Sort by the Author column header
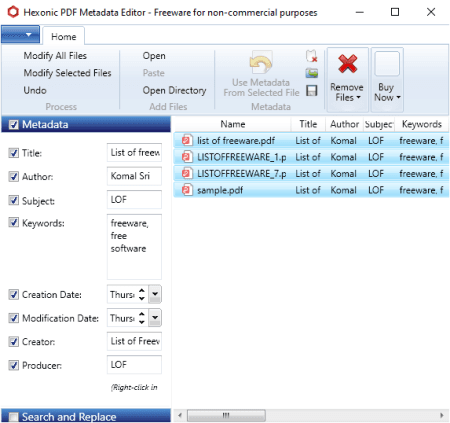 pos(344,124)
